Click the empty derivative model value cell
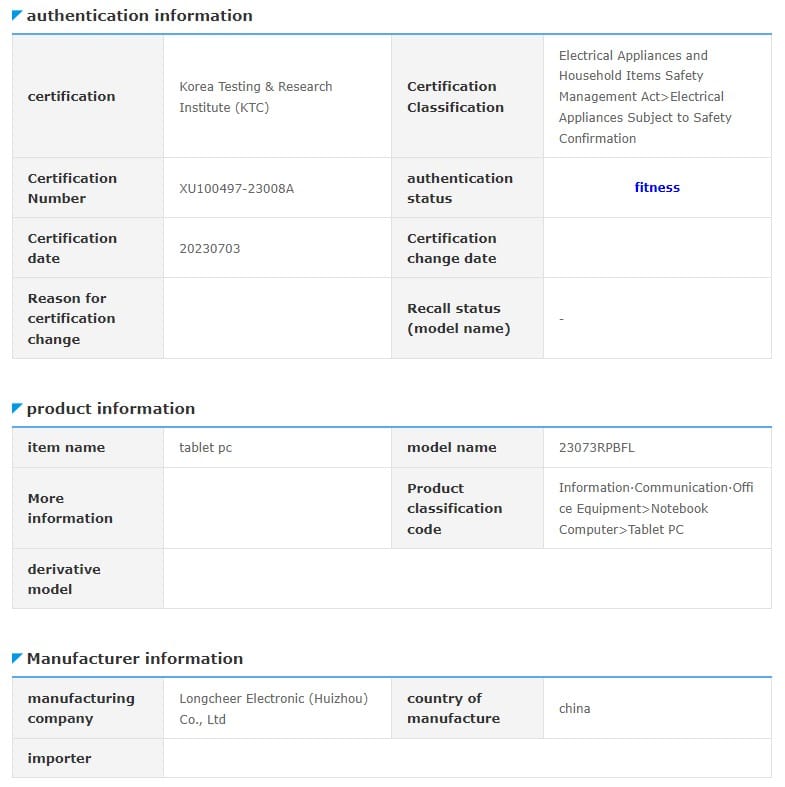This screenshot has height=787, width=785. click(x=467, y=579)
